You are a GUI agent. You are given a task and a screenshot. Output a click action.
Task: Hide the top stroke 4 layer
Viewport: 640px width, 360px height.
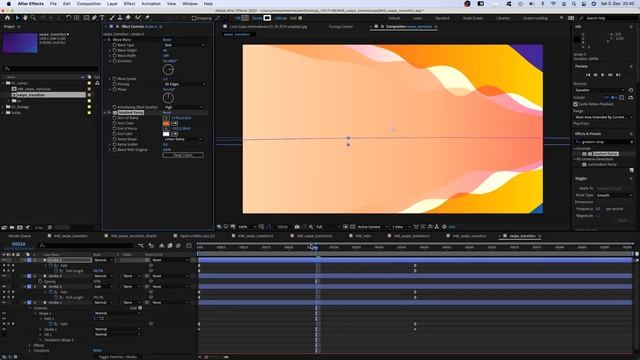pos(4,260)
